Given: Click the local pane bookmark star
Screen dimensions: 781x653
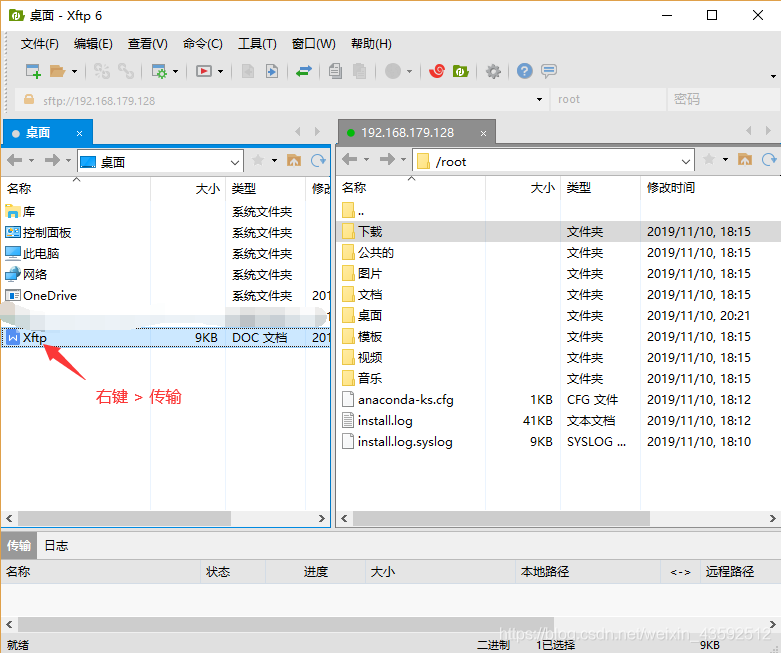Looking at the screenshot, I should pyautogui.click(x=258, y=160).
